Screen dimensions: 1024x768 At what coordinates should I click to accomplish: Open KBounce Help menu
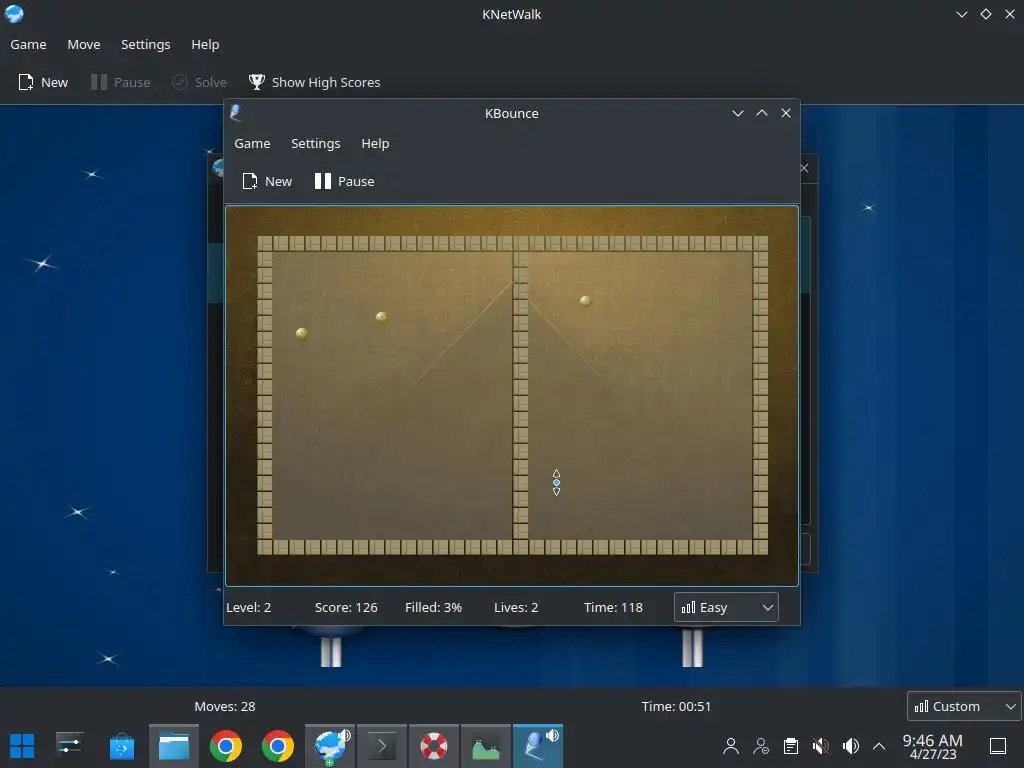point(375,143)
